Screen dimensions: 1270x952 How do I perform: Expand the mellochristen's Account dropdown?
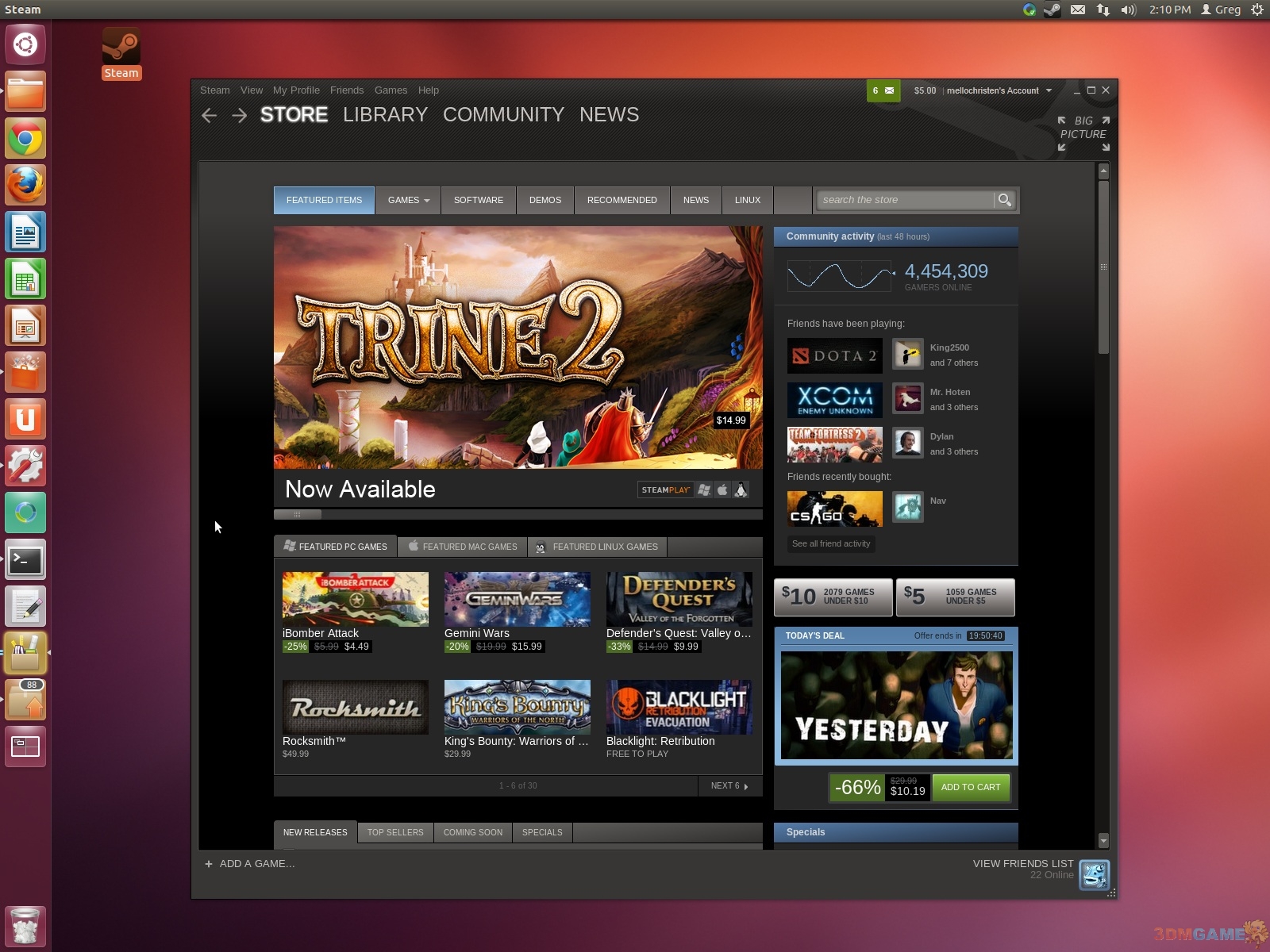coord(999,90)
